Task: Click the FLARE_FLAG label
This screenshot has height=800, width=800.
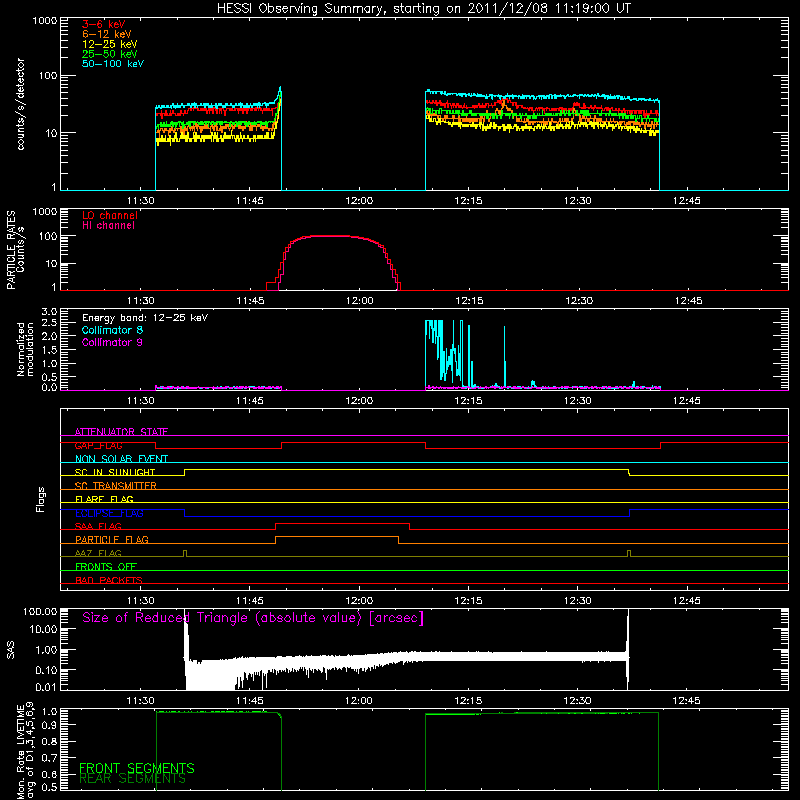Action: click(x=104, y=499)
